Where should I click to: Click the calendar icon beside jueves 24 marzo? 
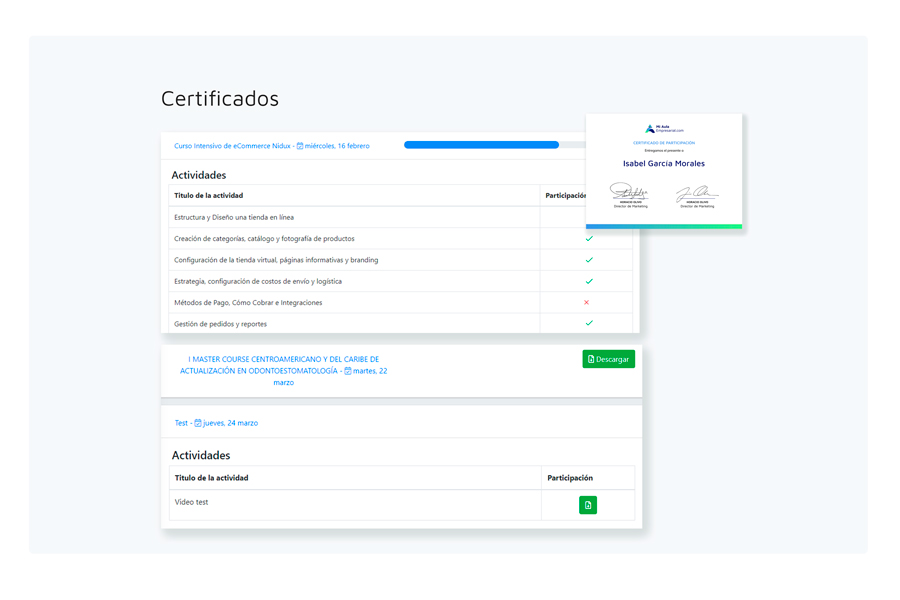197,422
